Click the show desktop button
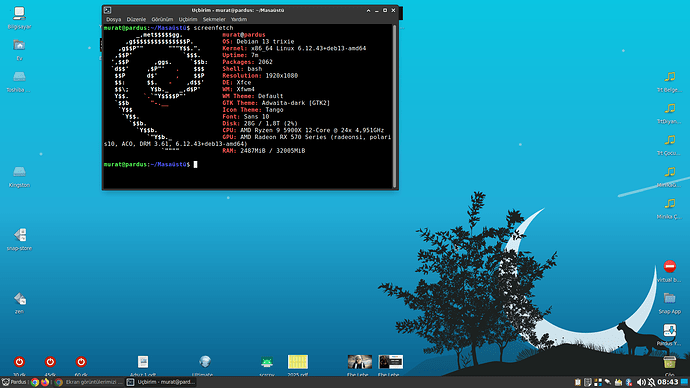 [684, 382]
